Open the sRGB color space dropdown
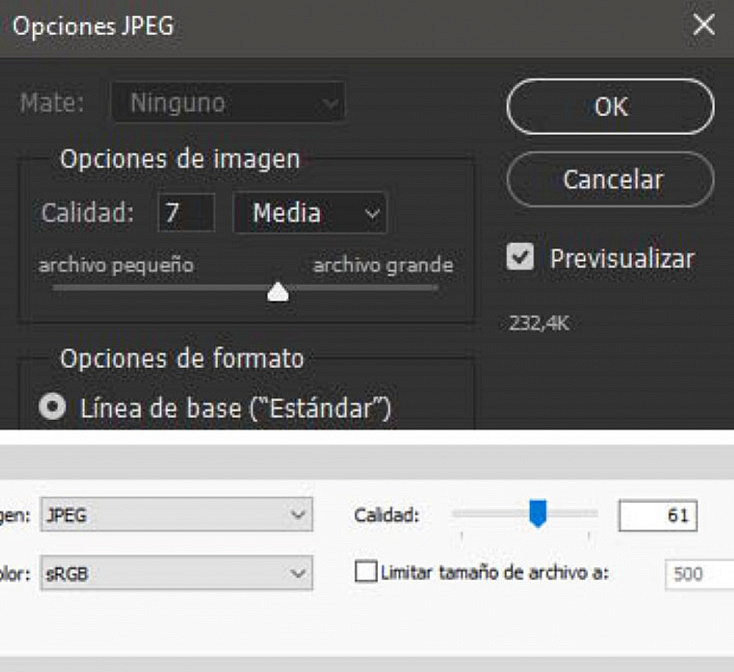This screenshot has width=734, height=672. pos(176,573)
